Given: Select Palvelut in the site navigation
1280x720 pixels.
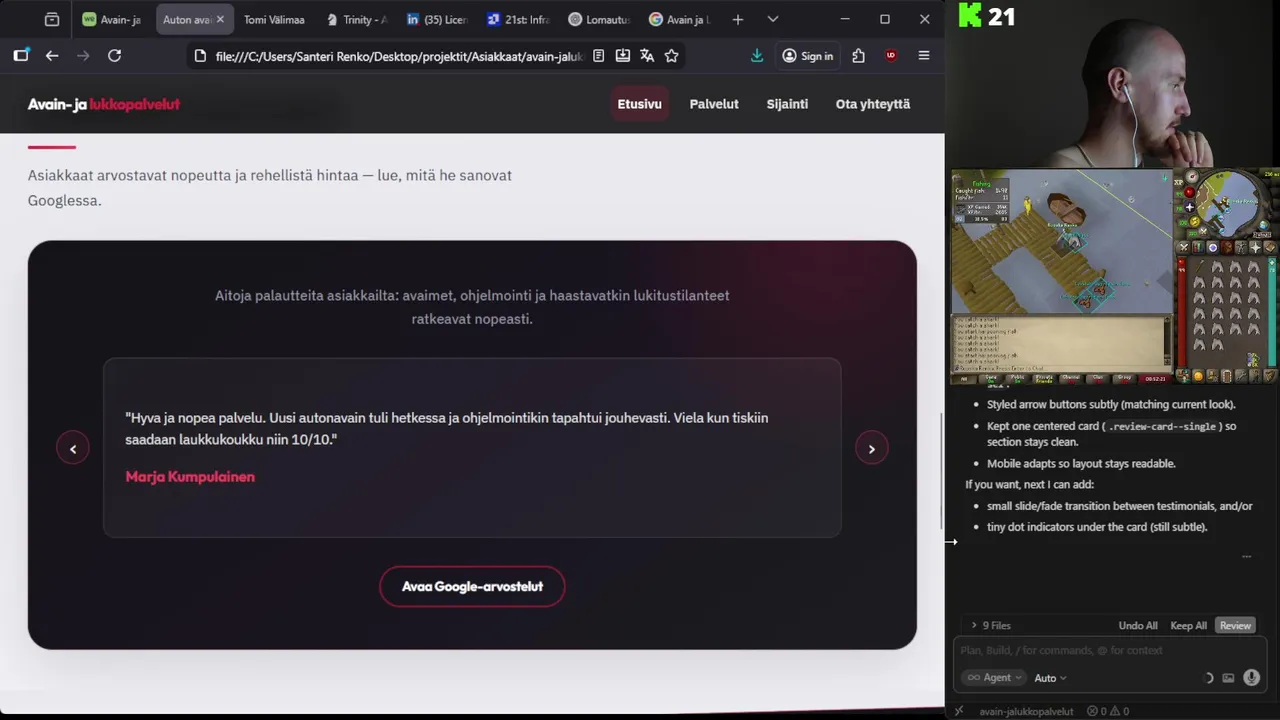Looking at the screenshot, I should click(x=714, y=104).
